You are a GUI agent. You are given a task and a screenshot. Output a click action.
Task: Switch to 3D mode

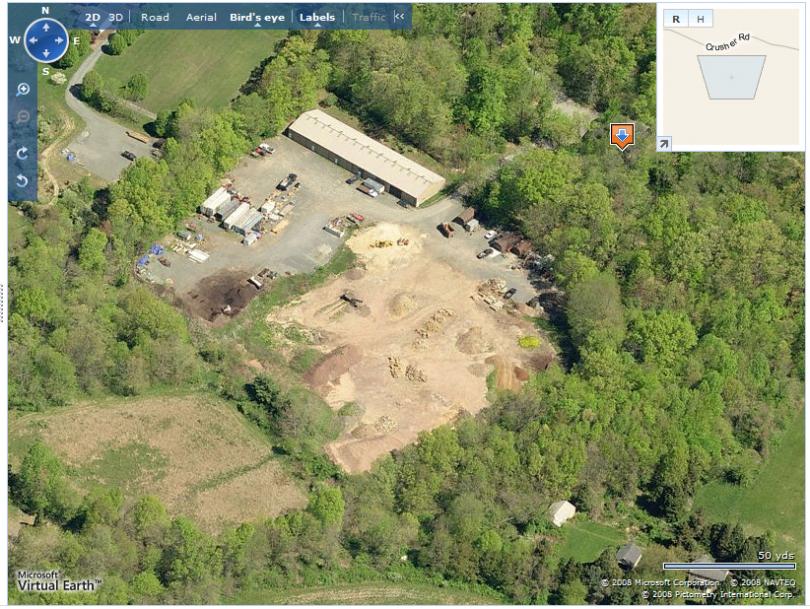point(116,17)
